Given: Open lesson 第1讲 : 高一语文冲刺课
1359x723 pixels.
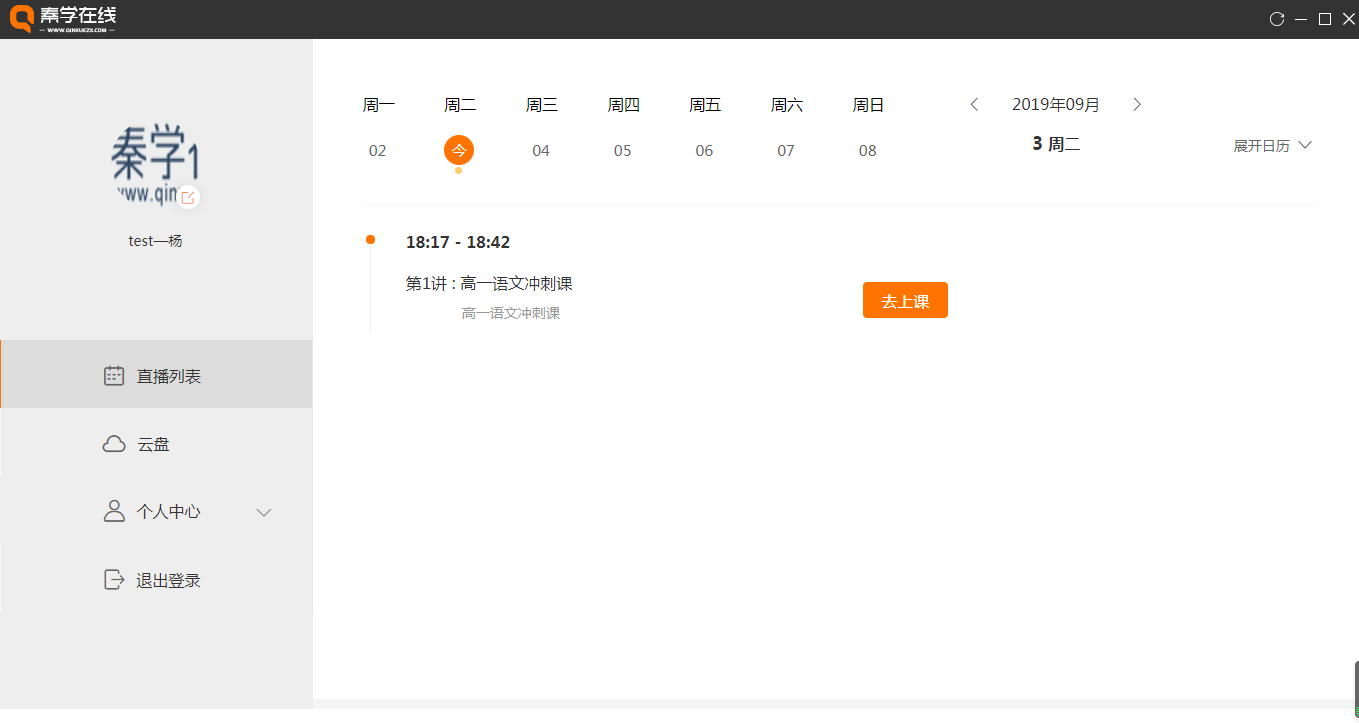Looking at the screenshot, I should pos(489,283).
